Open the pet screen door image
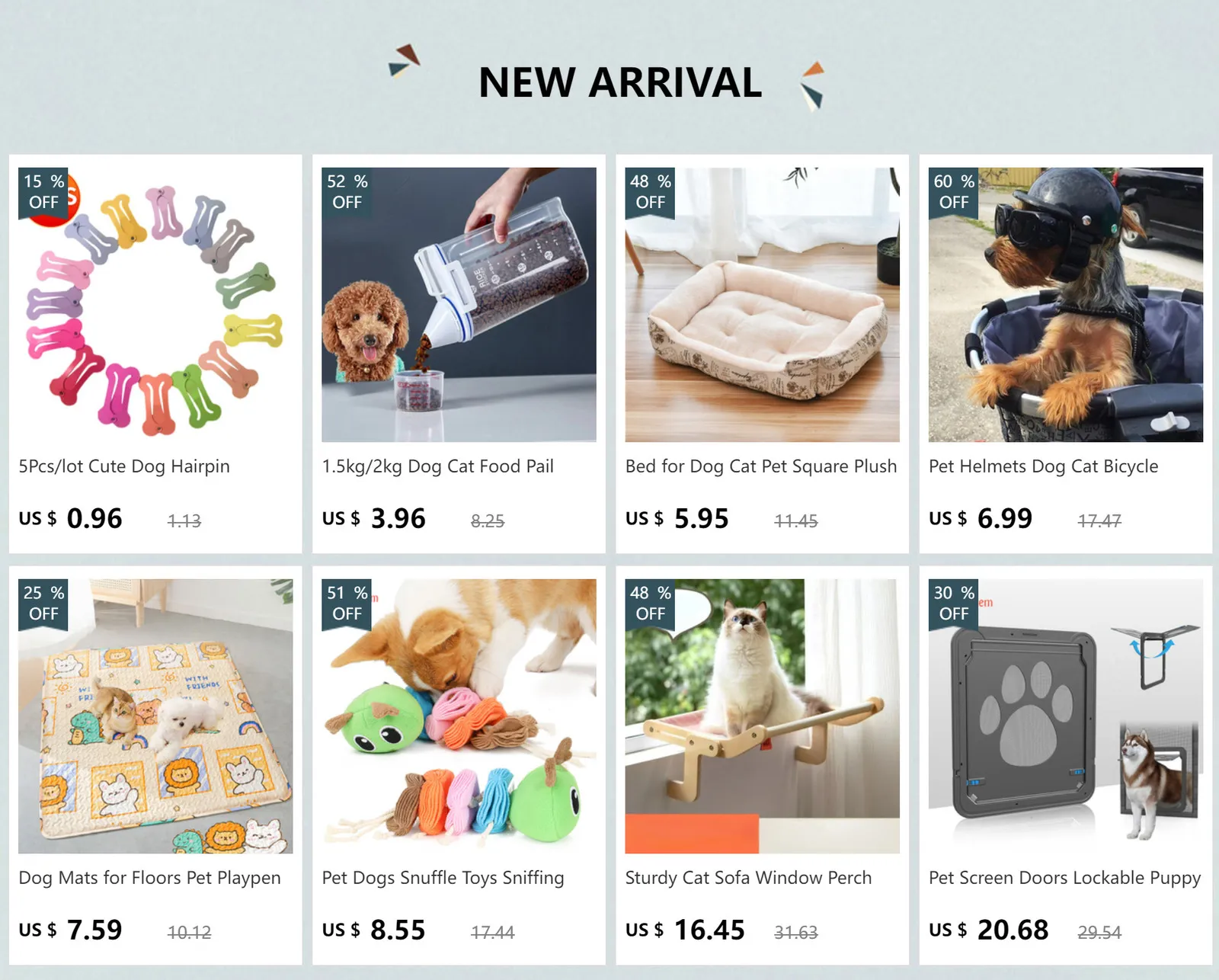The width and height of the screenshot is (1219, 980). point(1065,716)
